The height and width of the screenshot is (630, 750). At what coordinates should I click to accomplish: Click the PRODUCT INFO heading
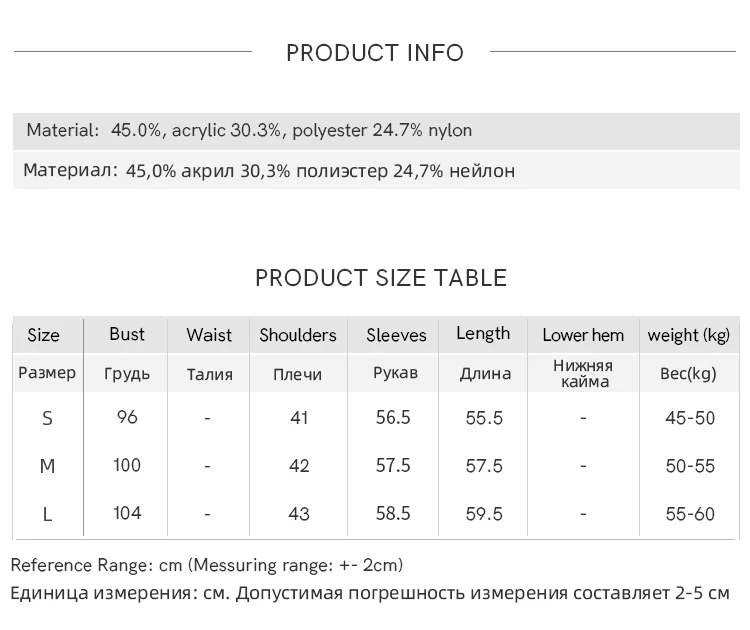[375, 53]
